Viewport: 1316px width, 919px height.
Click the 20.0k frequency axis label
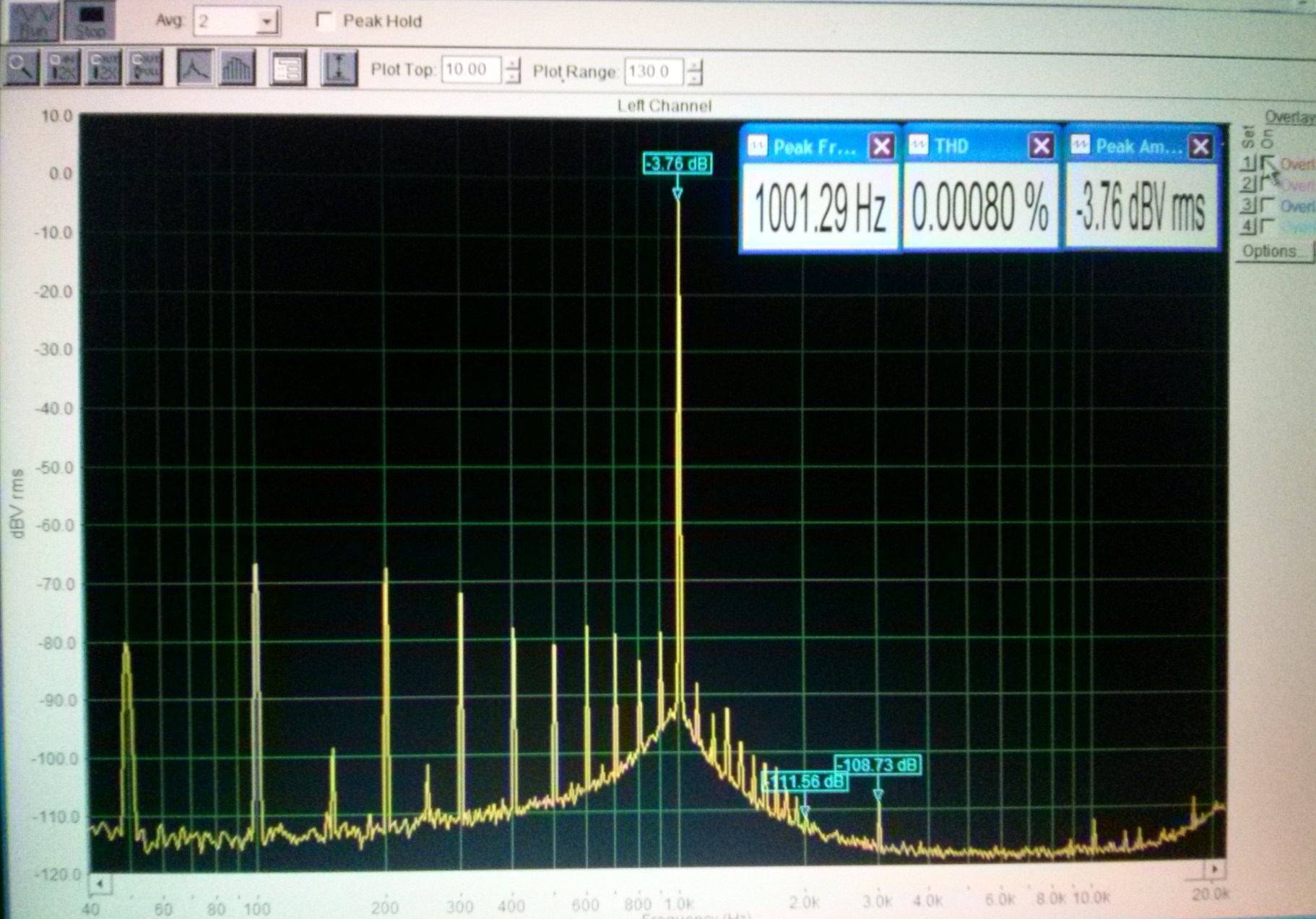click(x=1210, y=894)
